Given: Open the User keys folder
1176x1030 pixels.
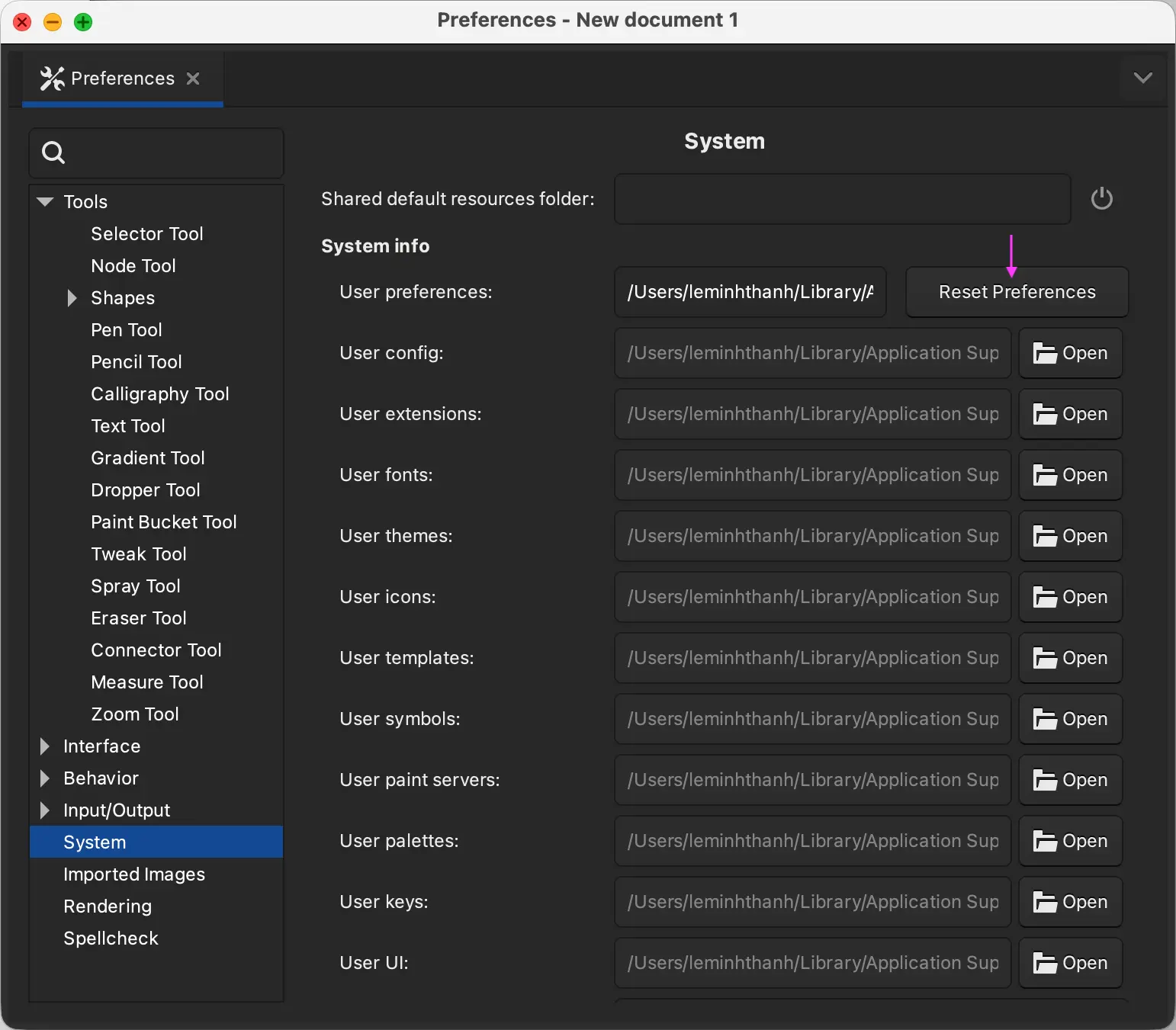Looking at the screenshot, I should coord(1070,902).
